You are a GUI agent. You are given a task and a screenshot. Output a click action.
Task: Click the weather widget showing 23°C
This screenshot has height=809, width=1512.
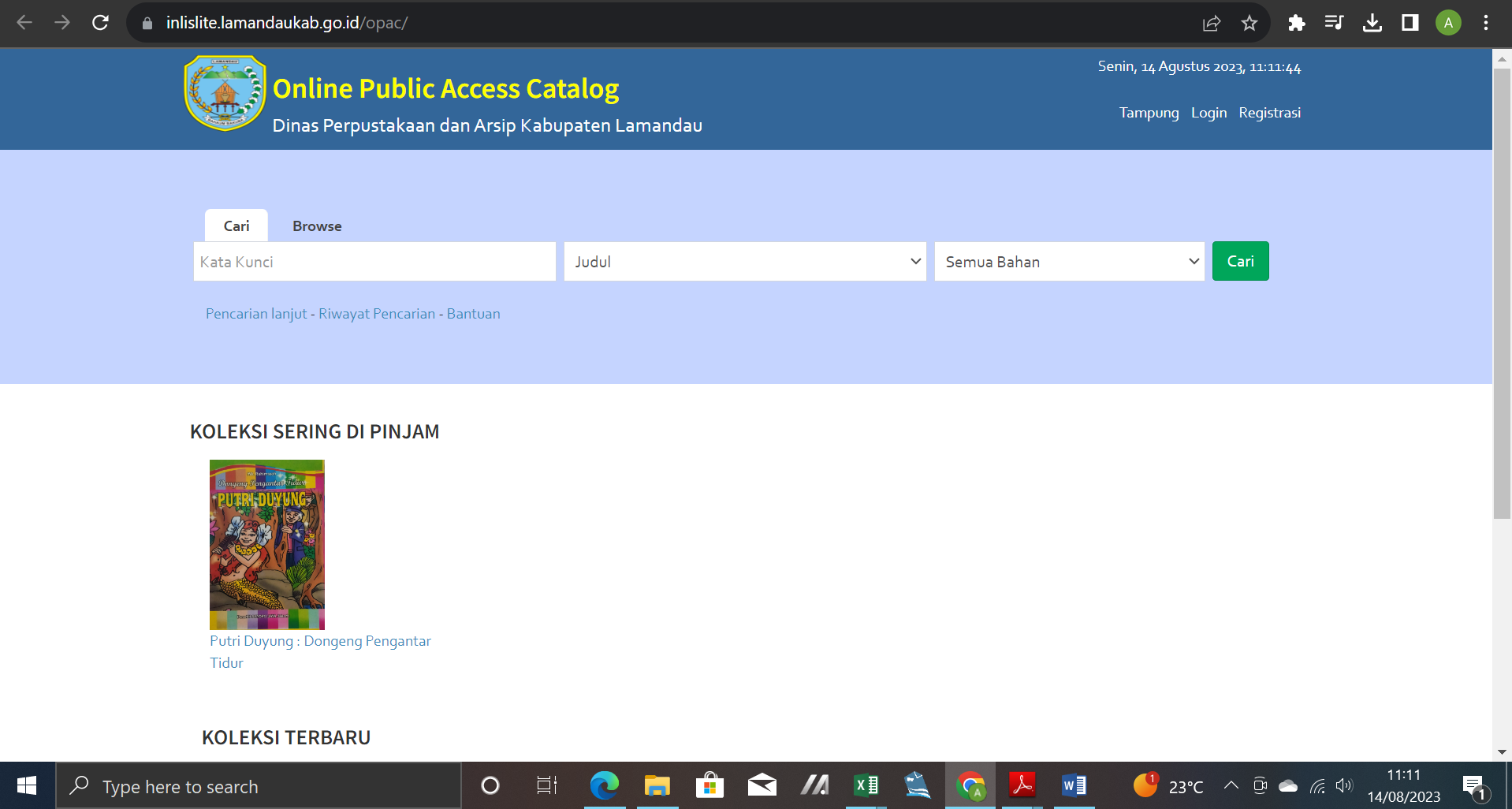[x=1168, y=785]
